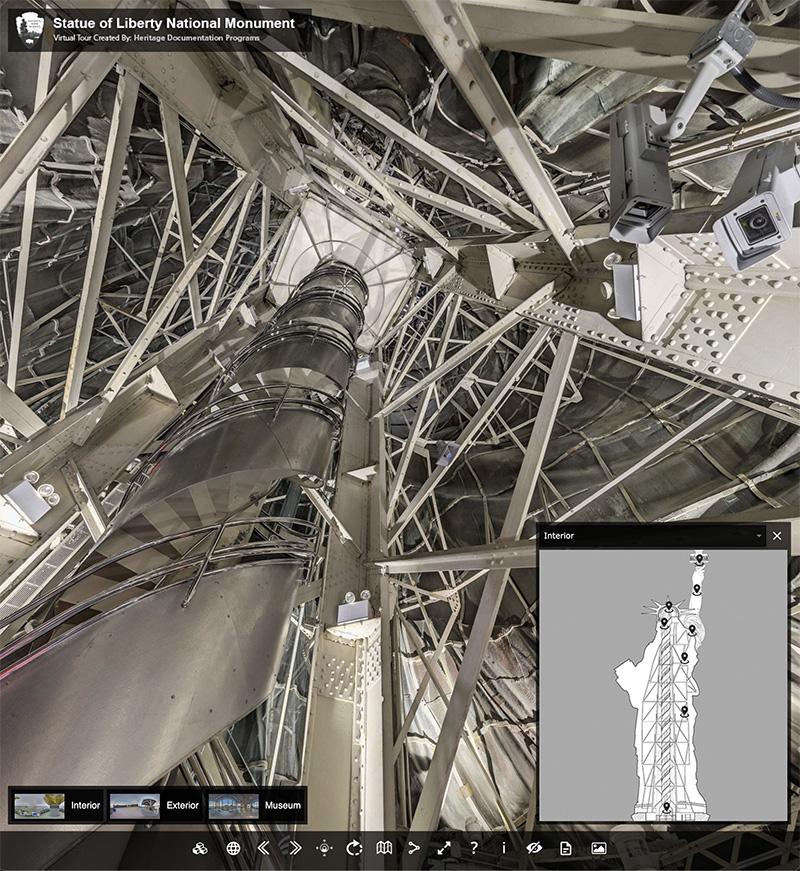Switch to the Interior tour group
Viewport: 800px width, 871px height.
click(x=57, y=805)
